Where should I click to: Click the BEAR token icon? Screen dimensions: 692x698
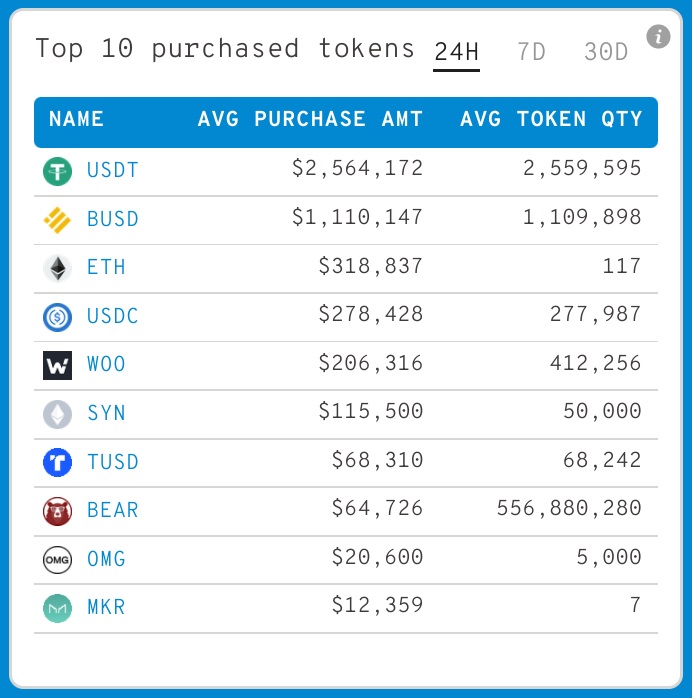(58, 511)
